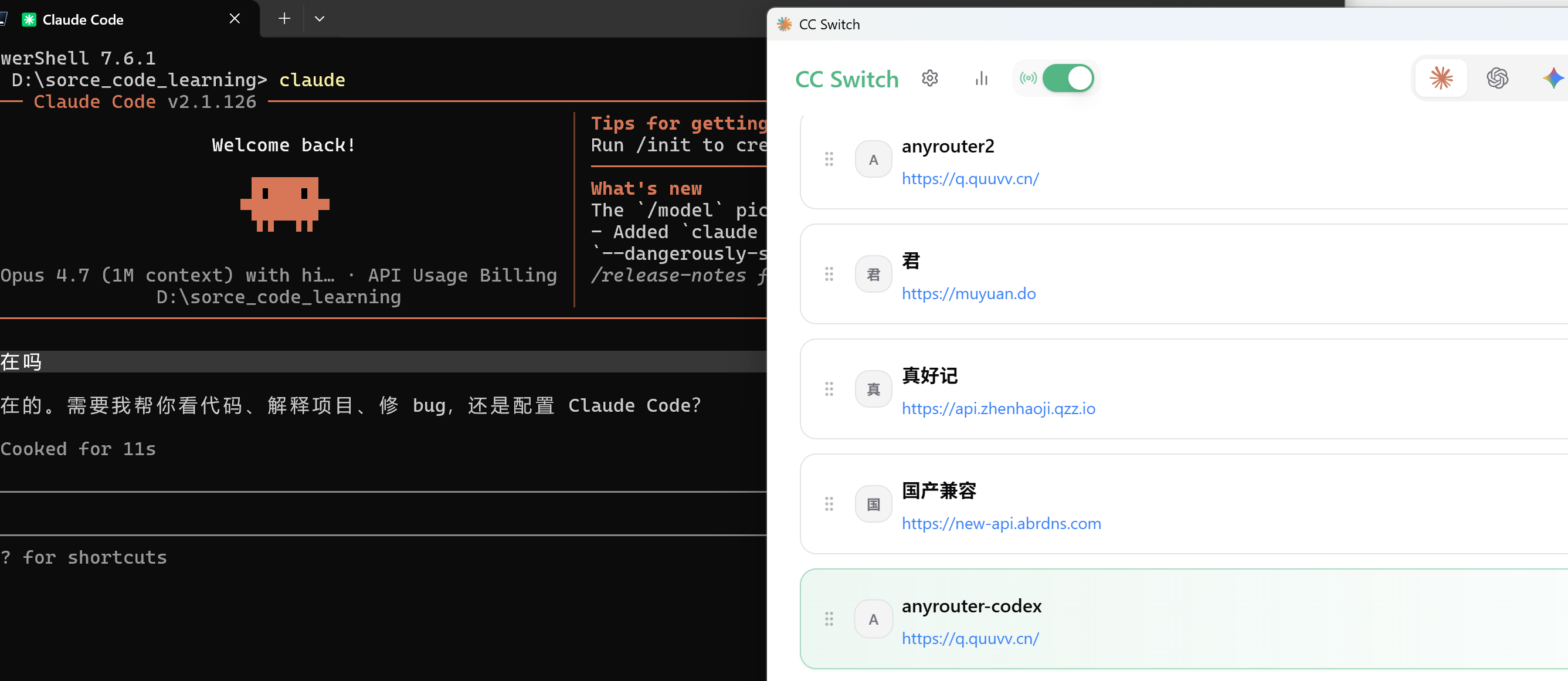Grab the drag handle on anyrouter-codex card
Image resolution: width=1568 pixels, height=681 pixels.
pos(829,619)
